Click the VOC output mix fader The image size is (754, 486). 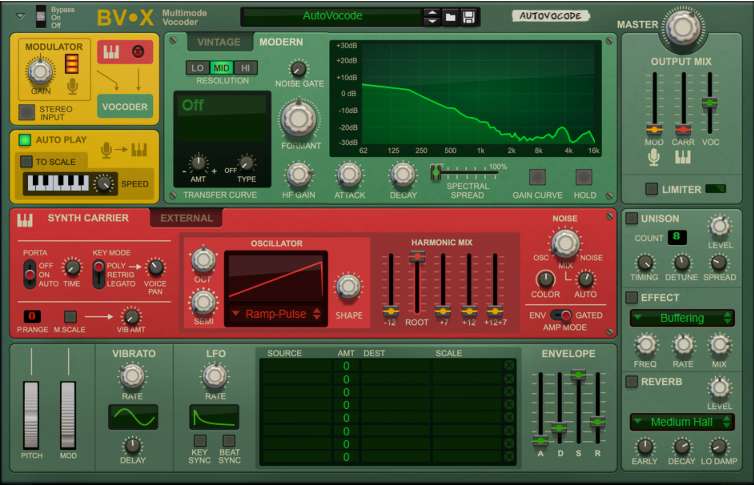pos(709,102)
